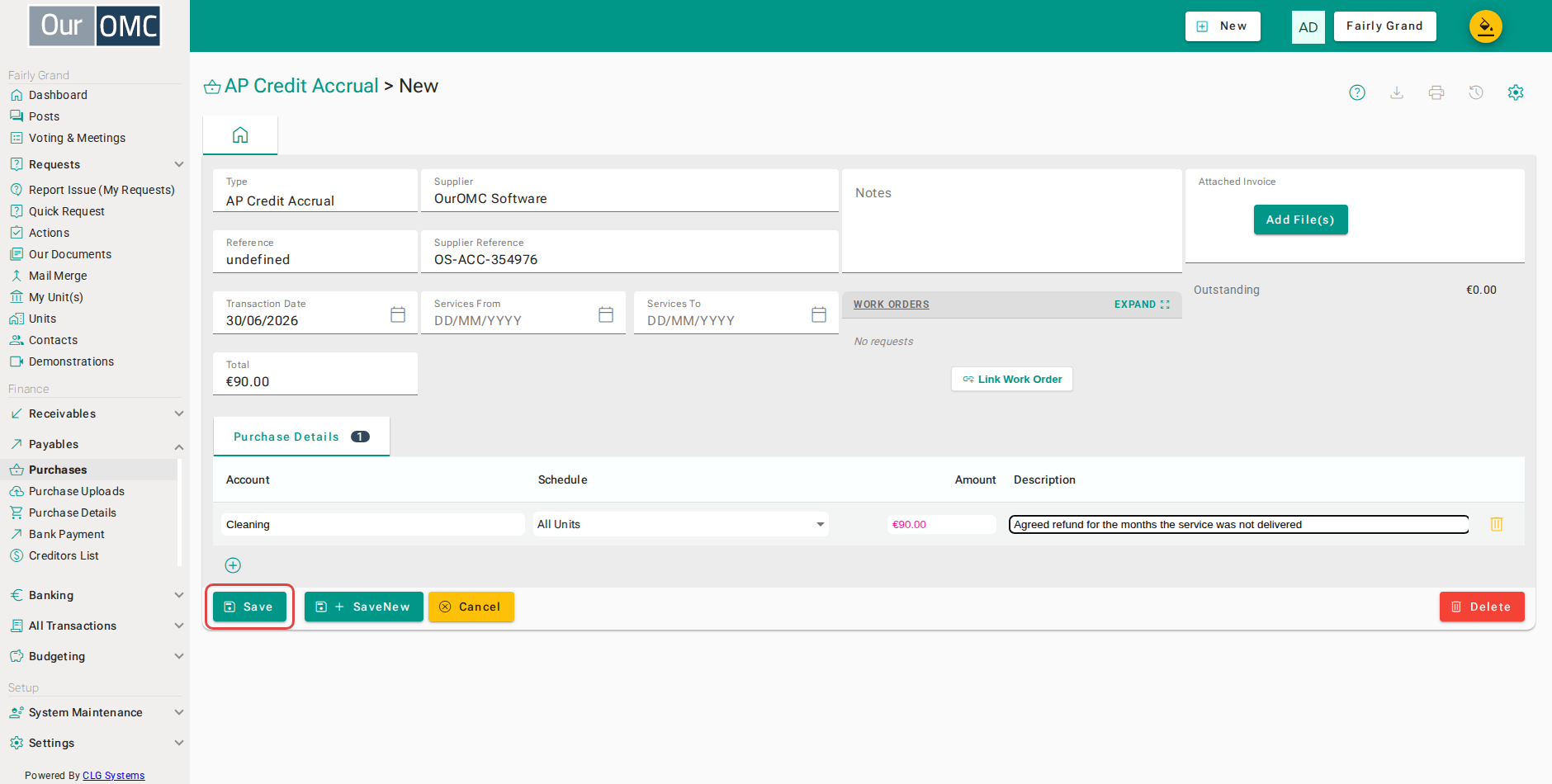
Task: Follow the CLG Systems link
Action: pyautogui.click(x=113, y=776)
